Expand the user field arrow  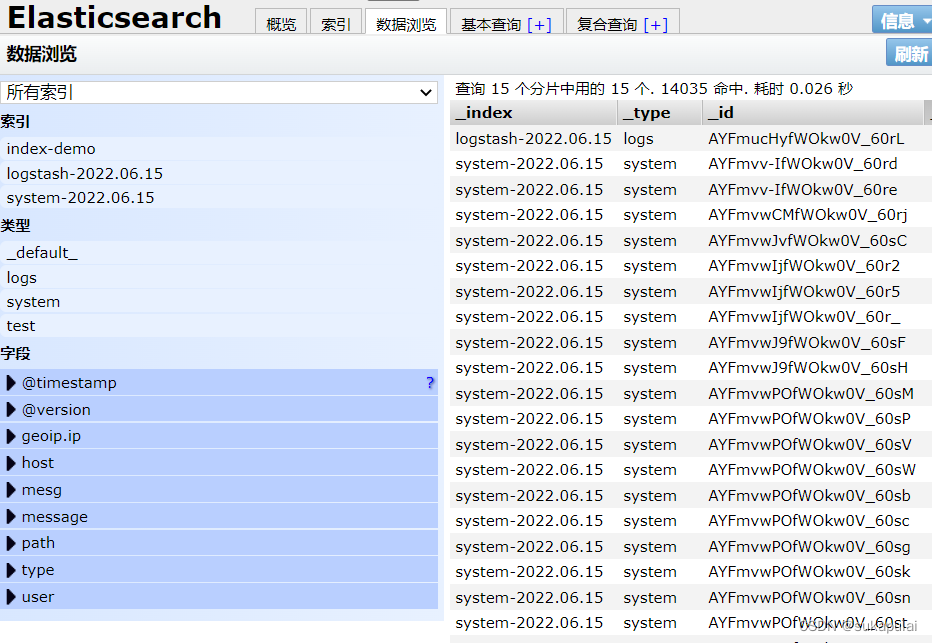coord(11,597)
